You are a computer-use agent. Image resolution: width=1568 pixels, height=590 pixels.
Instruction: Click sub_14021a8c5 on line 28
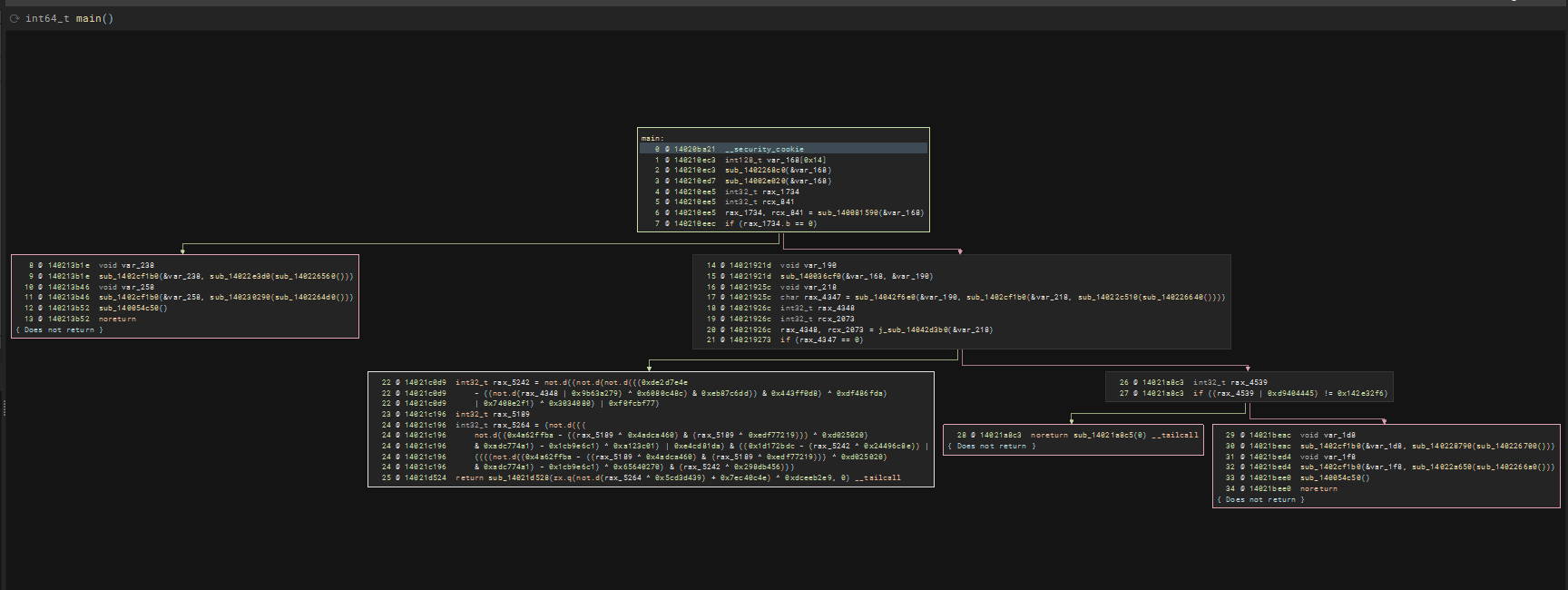(1103, 435)
